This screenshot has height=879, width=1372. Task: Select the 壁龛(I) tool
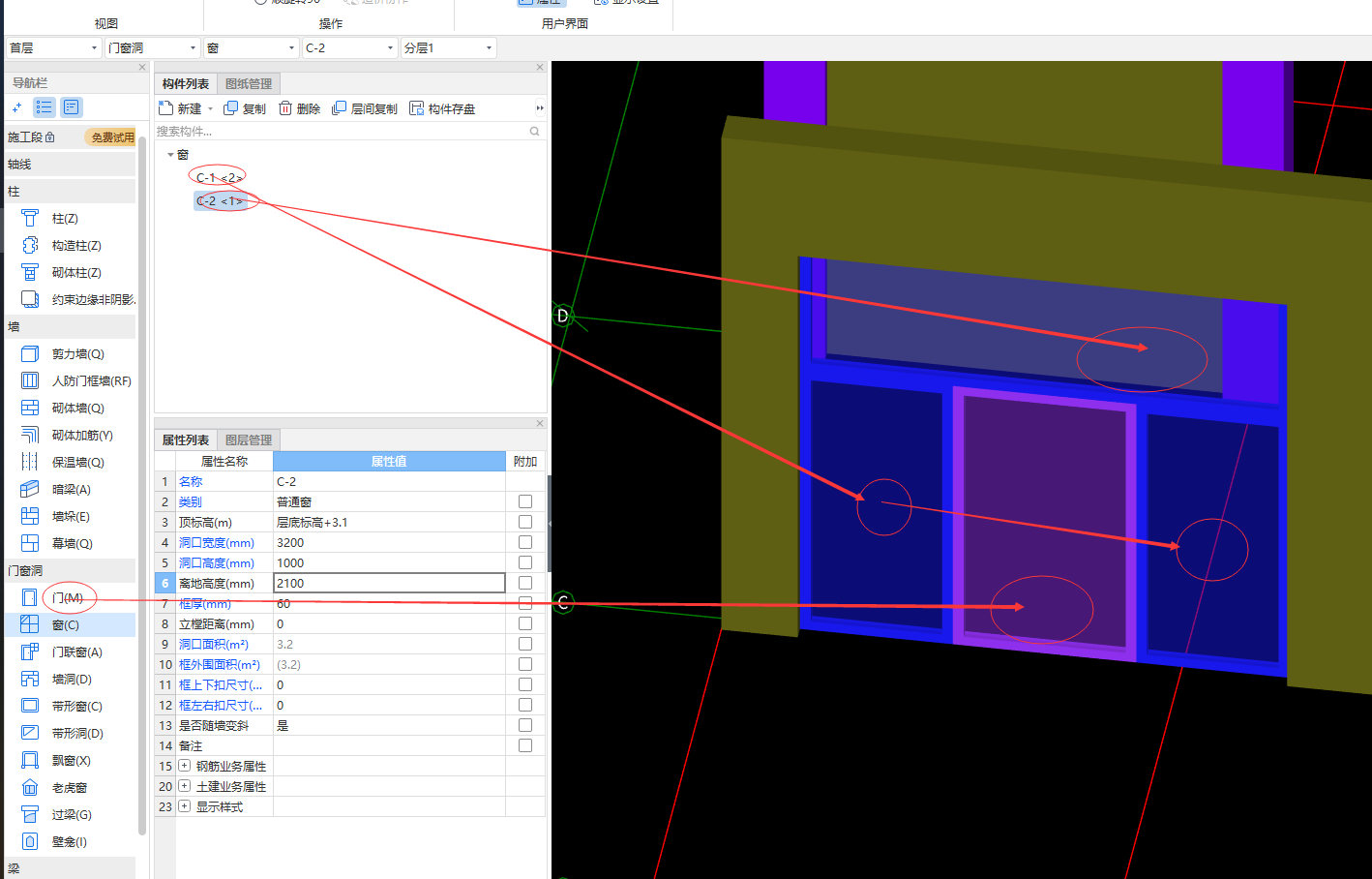coord(69,842)
